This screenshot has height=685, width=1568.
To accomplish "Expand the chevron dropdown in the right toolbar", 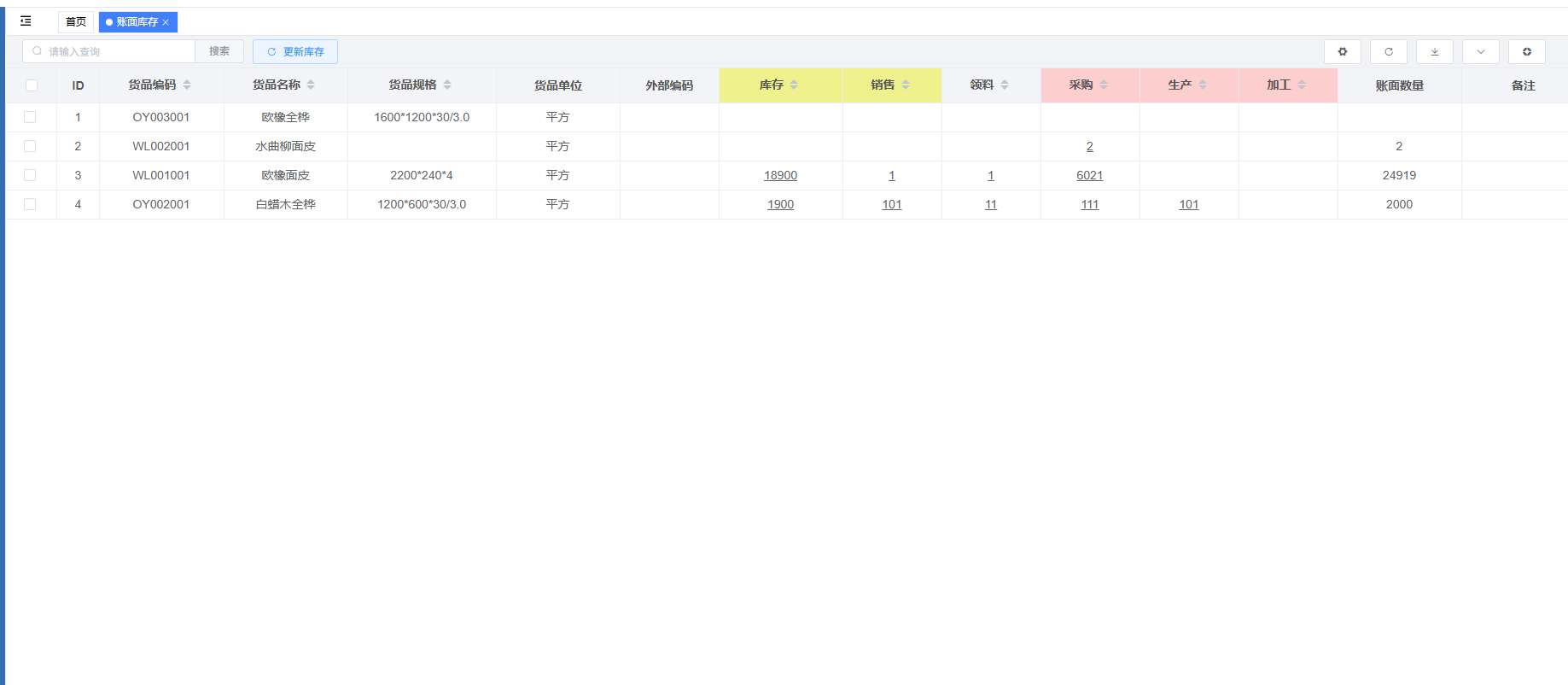I will [x=1480, y=52].
